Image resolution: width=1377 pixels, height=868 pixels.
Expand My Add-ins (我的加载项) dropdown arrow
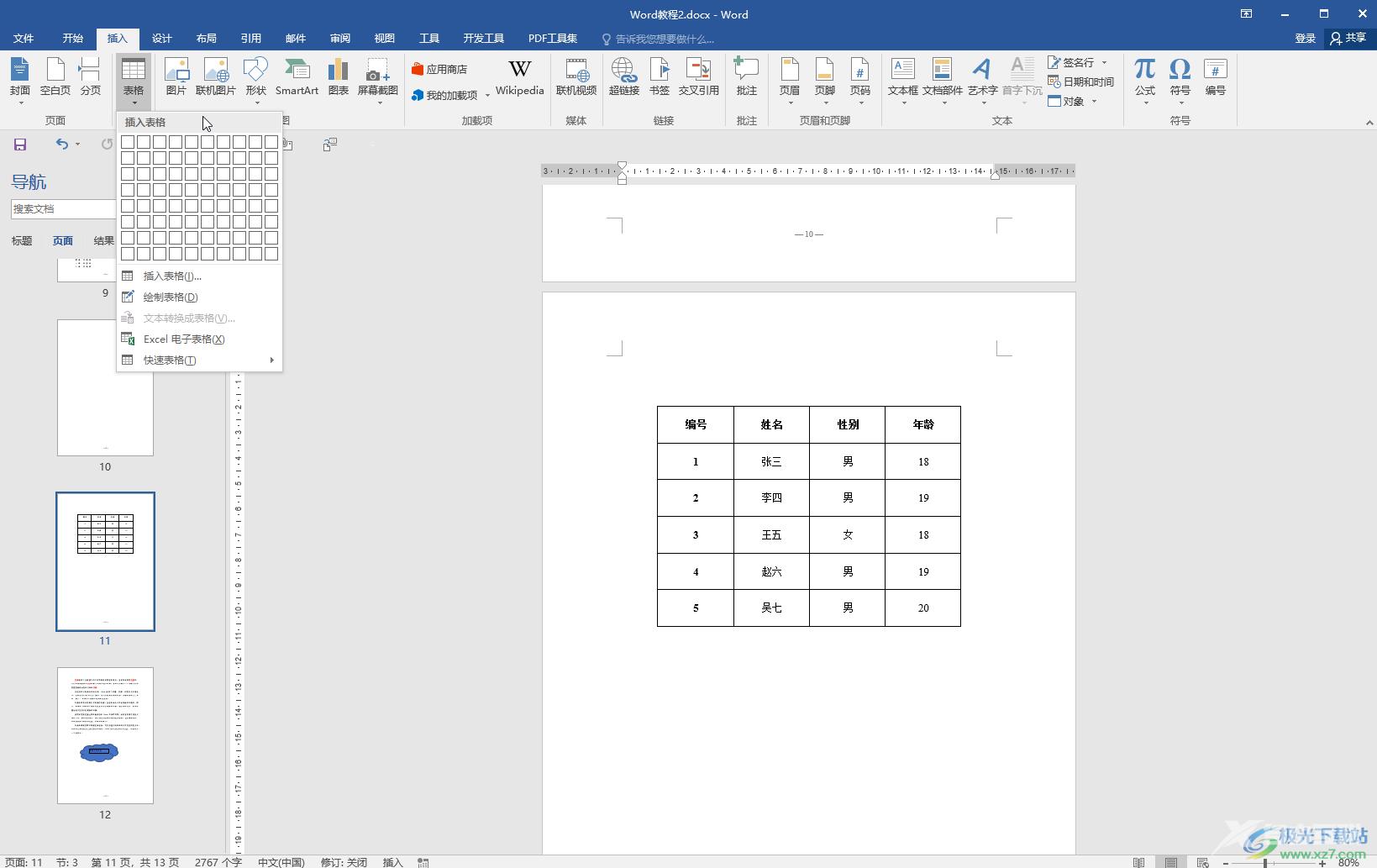[487, 96]
